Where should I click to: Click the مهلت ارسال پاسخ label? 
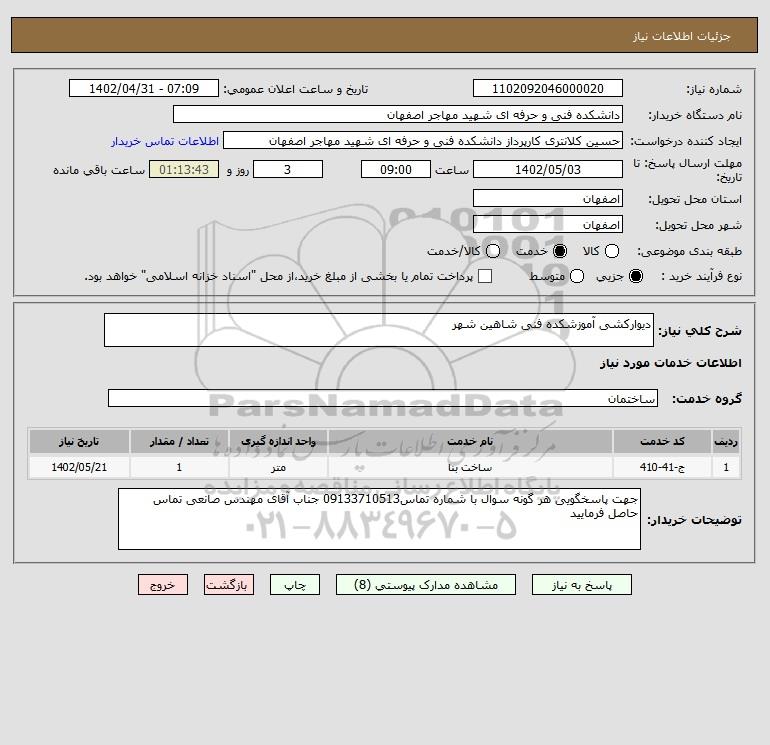pyautogui.click(x=688, y=170)
